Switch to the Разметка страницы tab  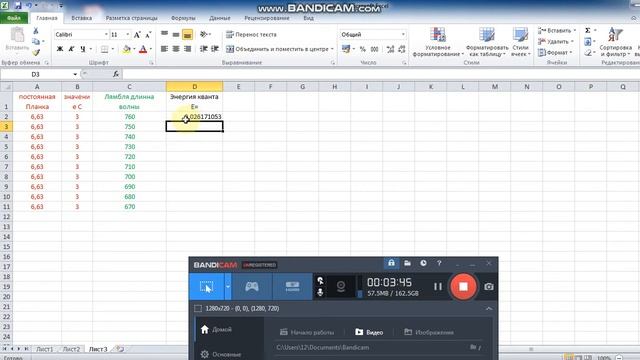click(131, 18)
